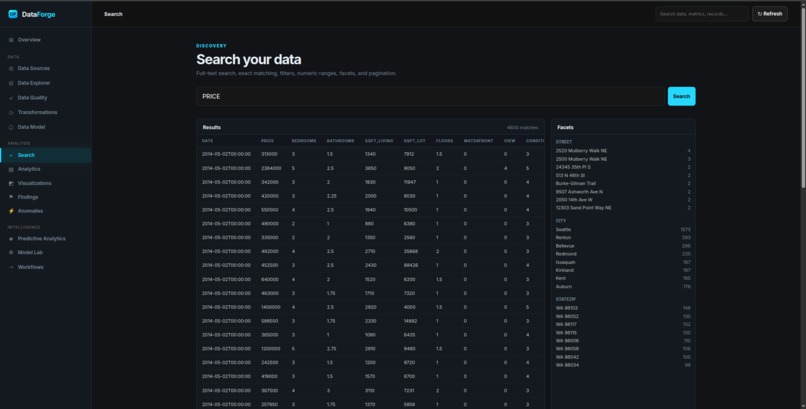This screenshot has width=806, height=409.
Task: Click the DATE column header
Action: pyautogui.click(x=207, y=141)
